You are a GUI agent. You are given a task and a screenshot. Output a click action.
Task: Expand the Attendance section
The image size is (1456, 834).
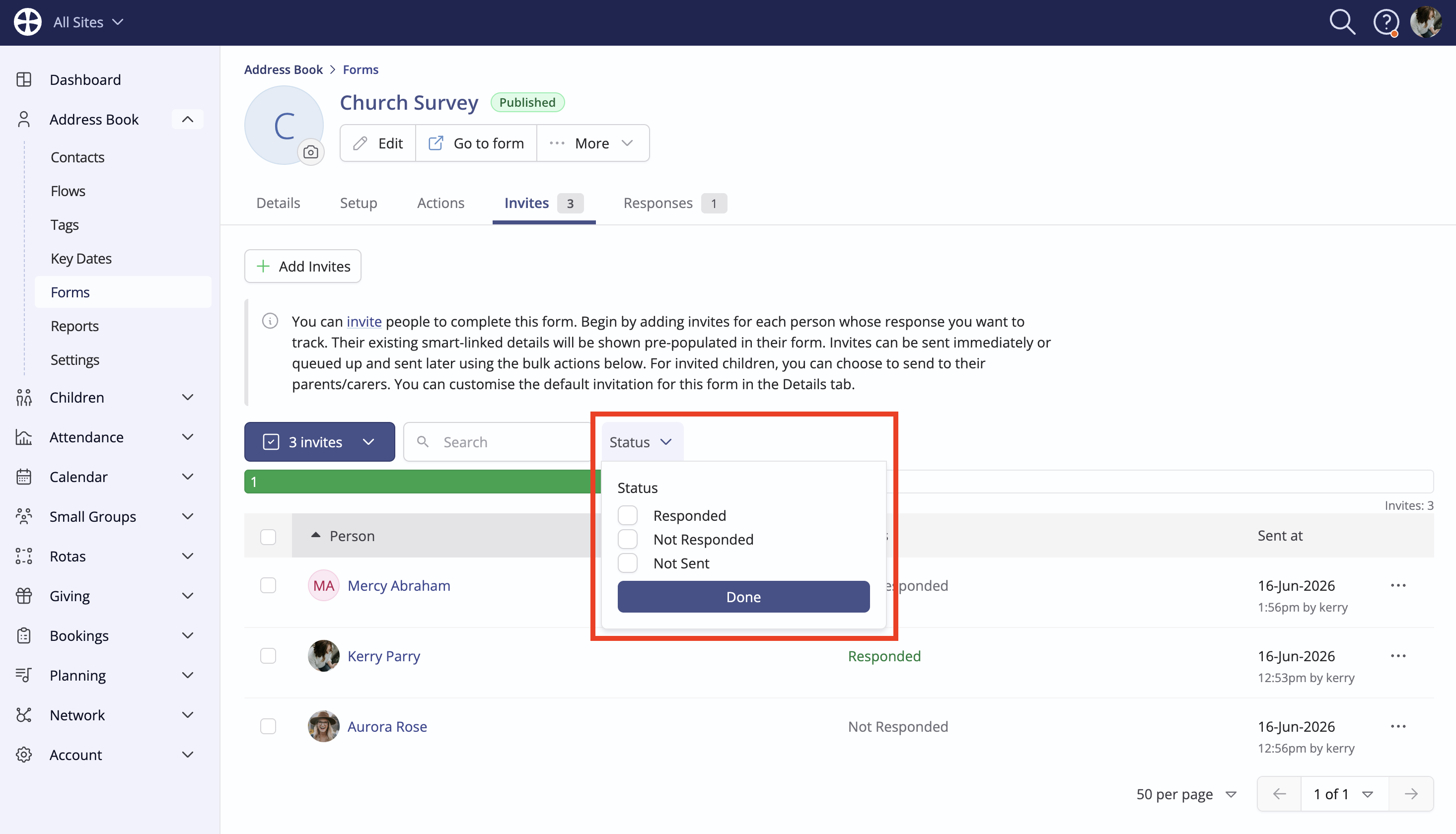click(187, 437)
